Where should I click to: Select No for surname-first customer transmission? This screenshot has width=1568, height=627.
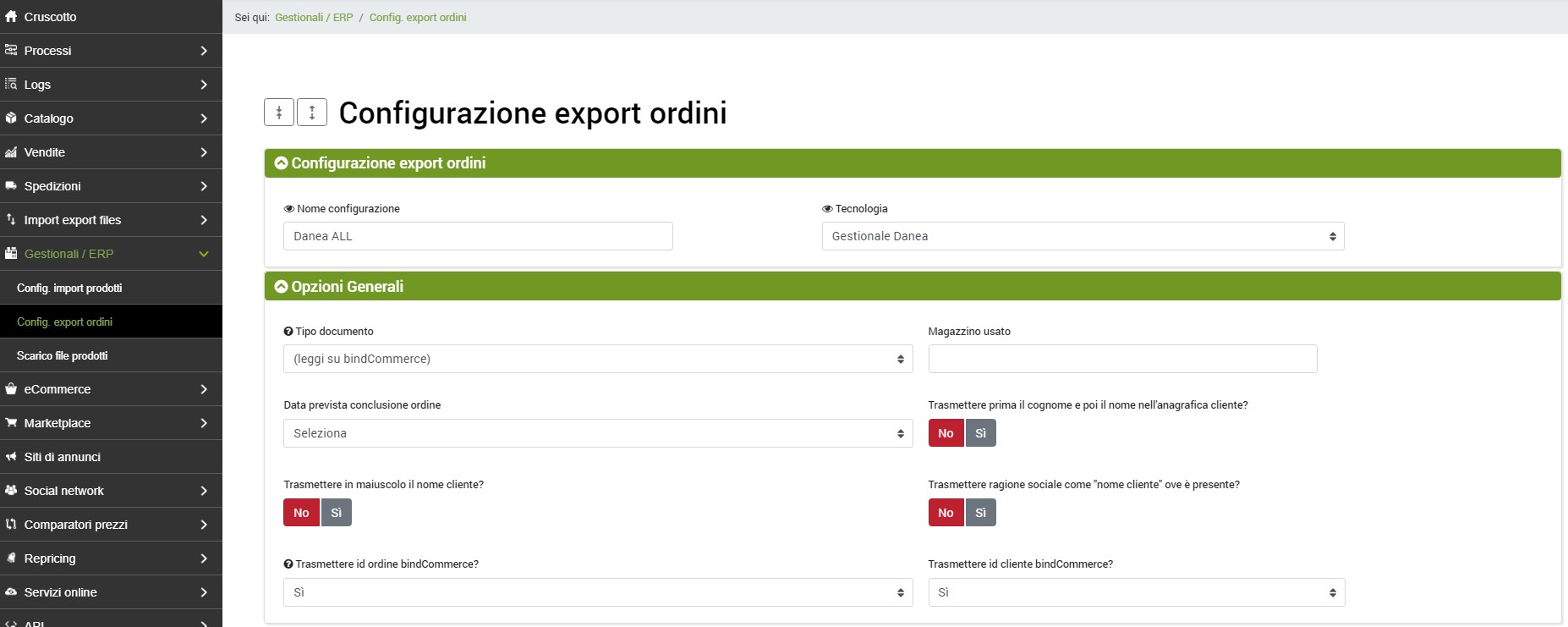click(x=946, y=433)
